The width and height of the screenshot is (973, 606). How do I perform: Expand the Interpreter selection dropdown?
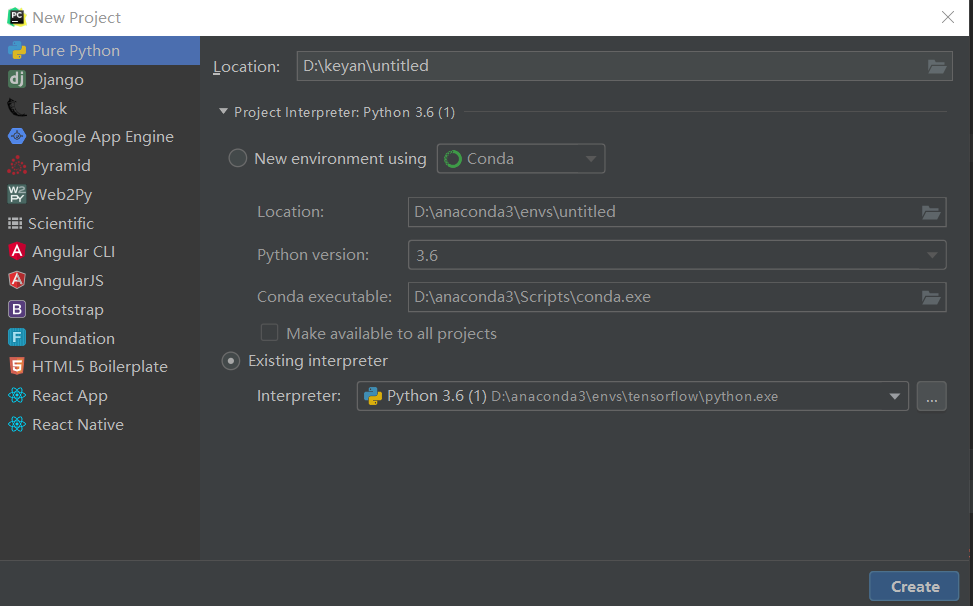point(895,397)
